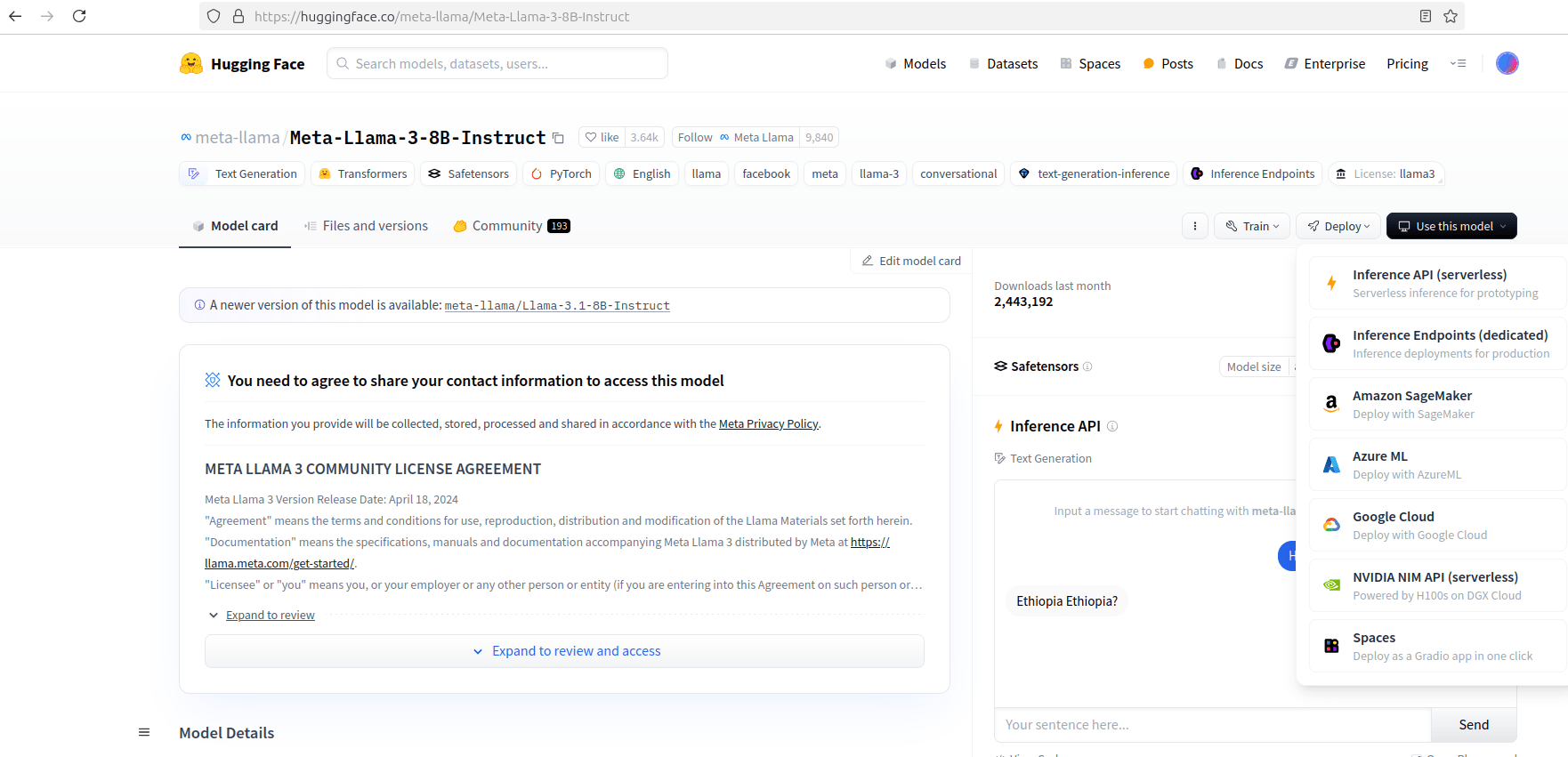Open the Llama-3.1-8B-Instruct newer version link
The height and width of the screenshot is (757, 1568).
tap(557, 305)
